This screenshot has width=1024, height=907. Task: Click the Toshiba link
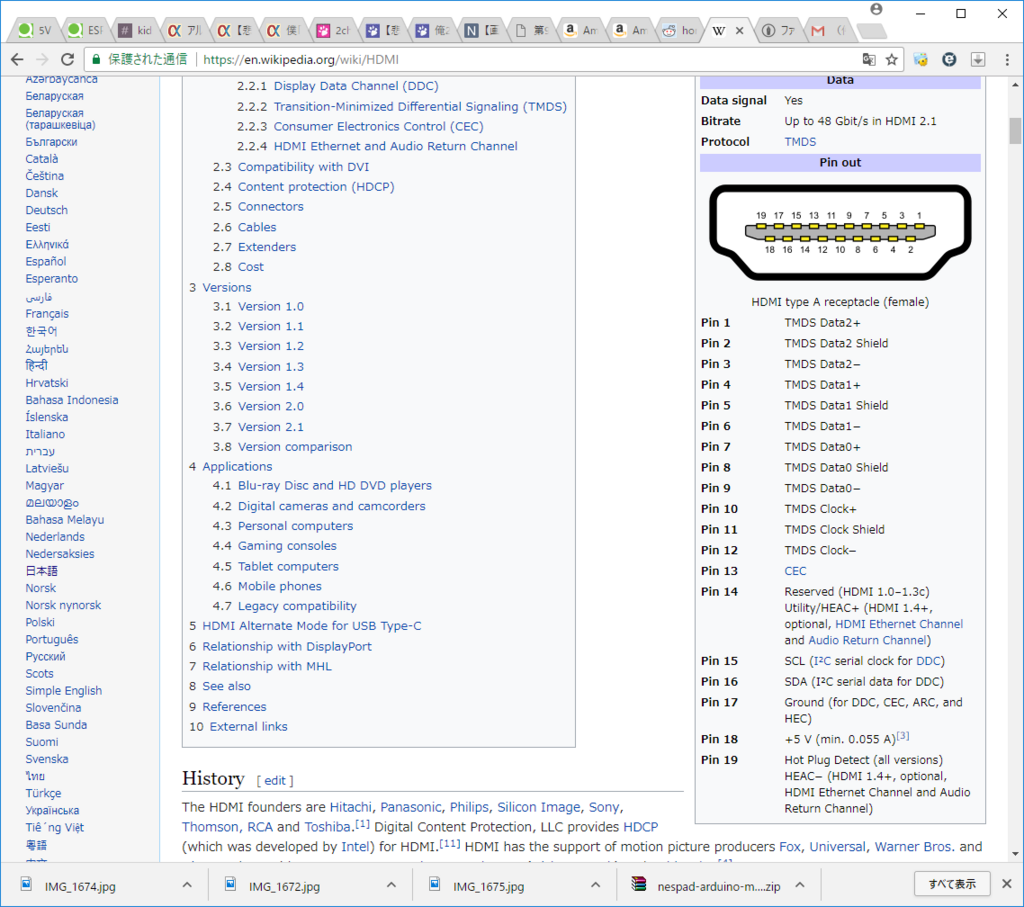click(327, 827)
